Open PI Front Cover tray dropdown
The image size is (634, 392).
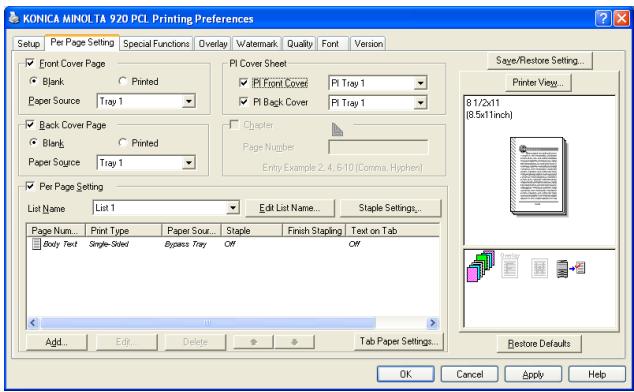(421, 83)
